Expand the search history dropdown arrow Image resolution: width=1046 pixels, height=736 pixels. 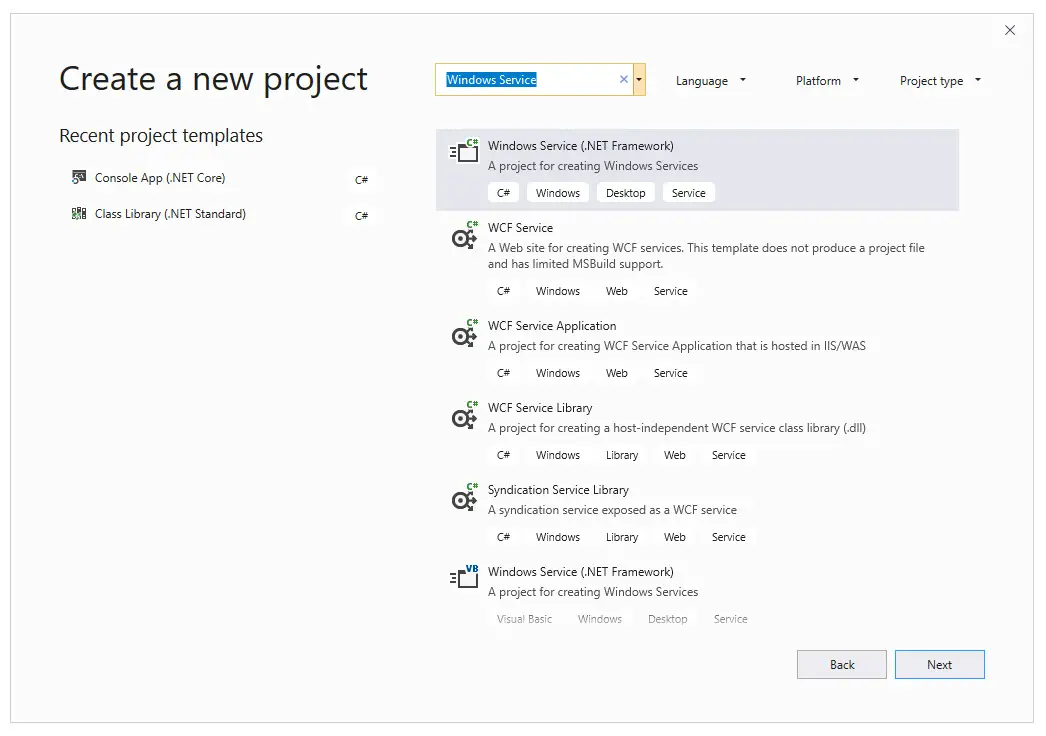point(639,79)
